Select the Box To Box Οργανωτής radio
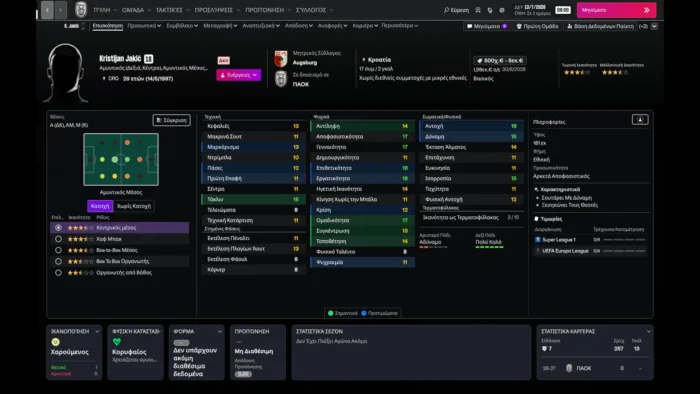Image resolution: width=700 pixels, height=394 pixels. 58,261
